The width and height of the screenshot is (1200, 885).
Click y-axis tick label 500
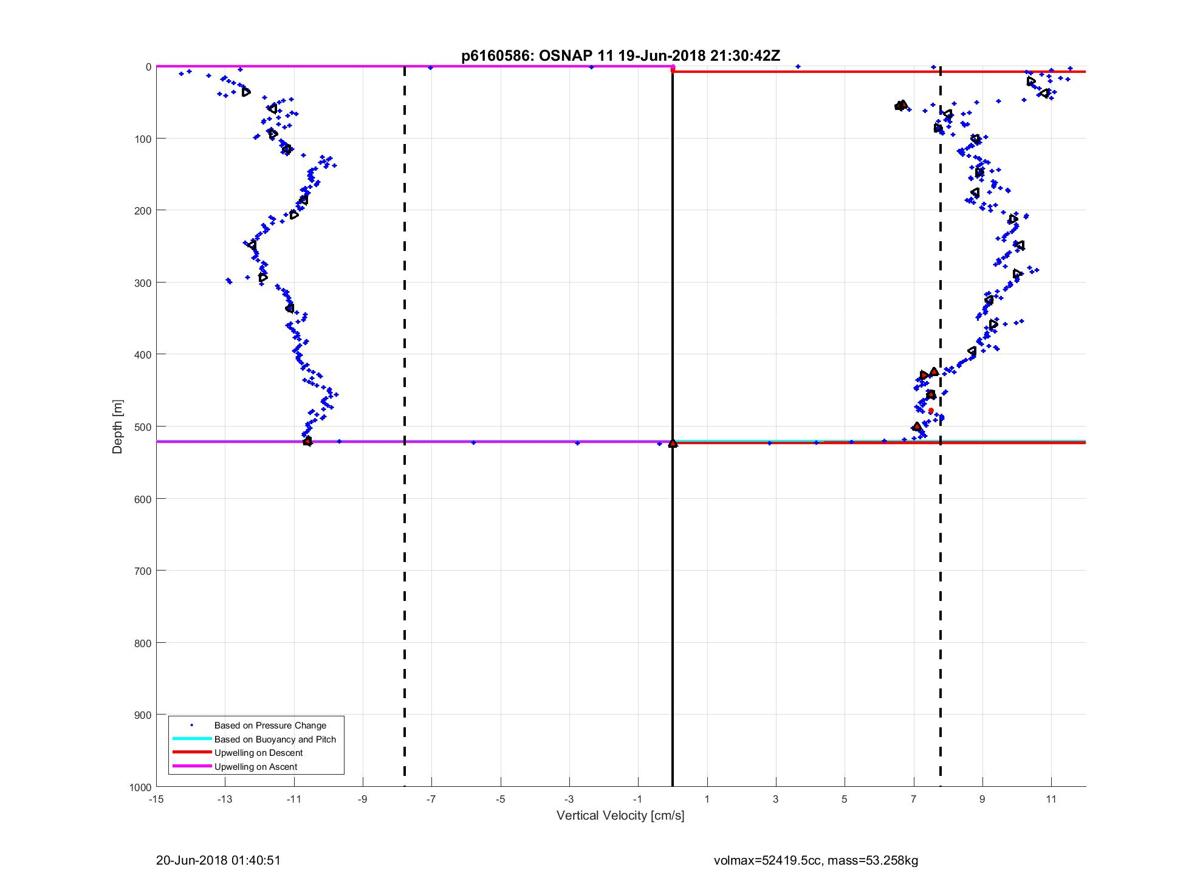coord(141,426)
